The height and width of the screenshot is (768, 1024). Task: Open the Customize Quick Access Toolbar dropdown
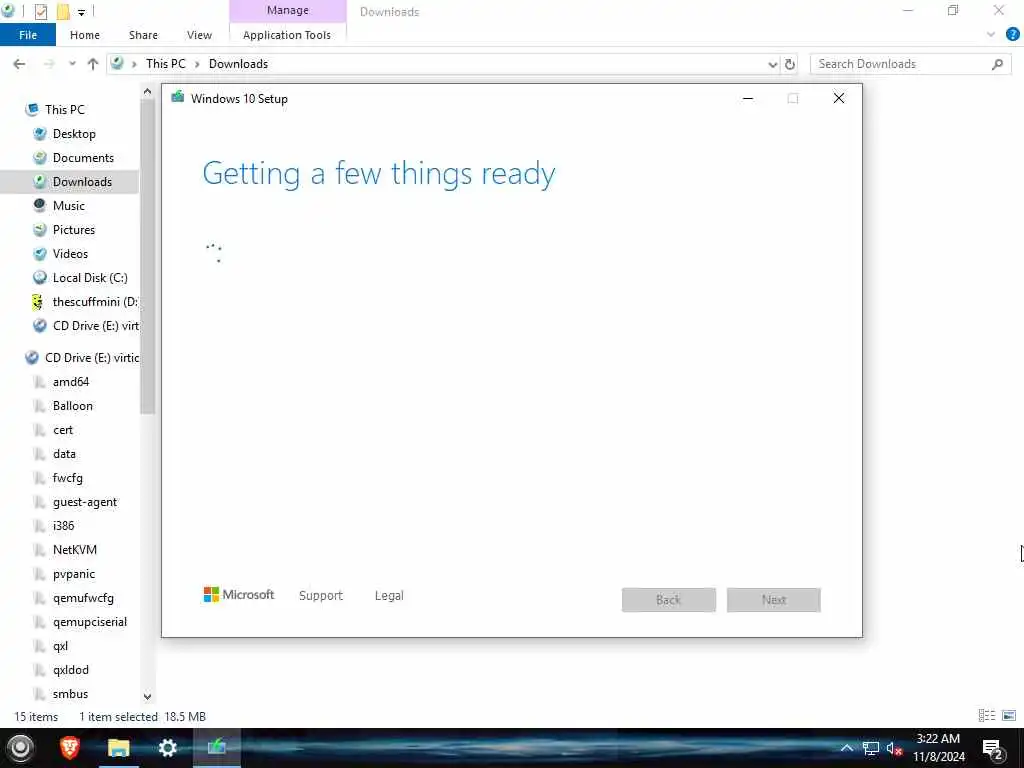click(x=81, y=12)
